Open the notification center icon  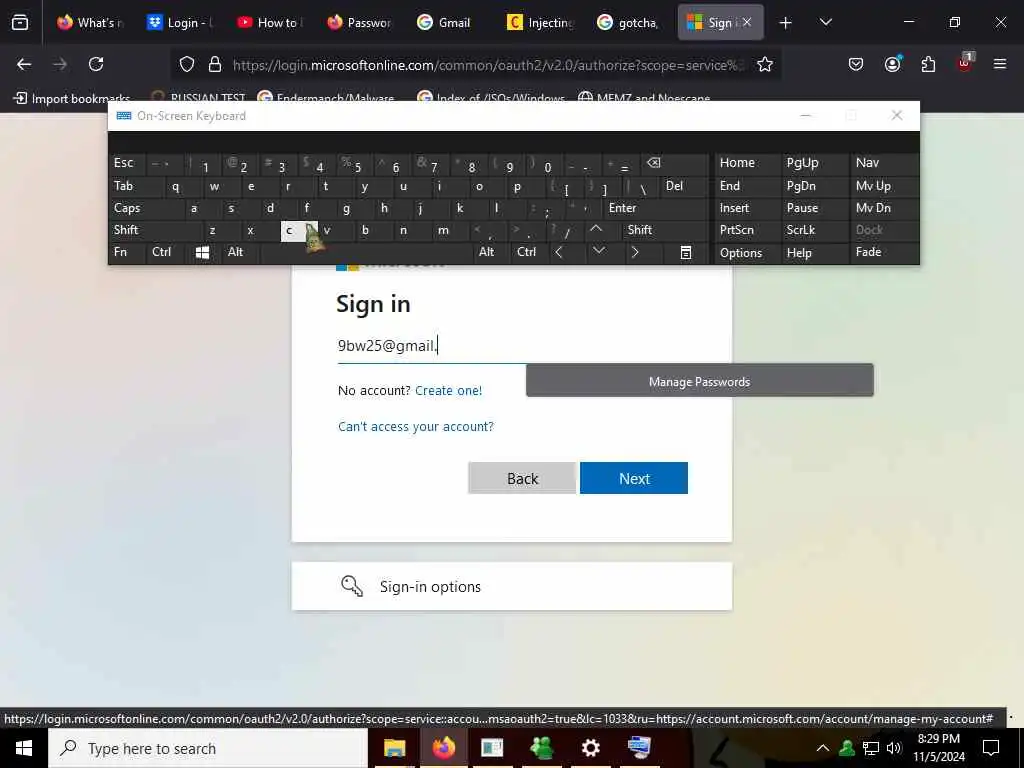[x=991, y=748]
